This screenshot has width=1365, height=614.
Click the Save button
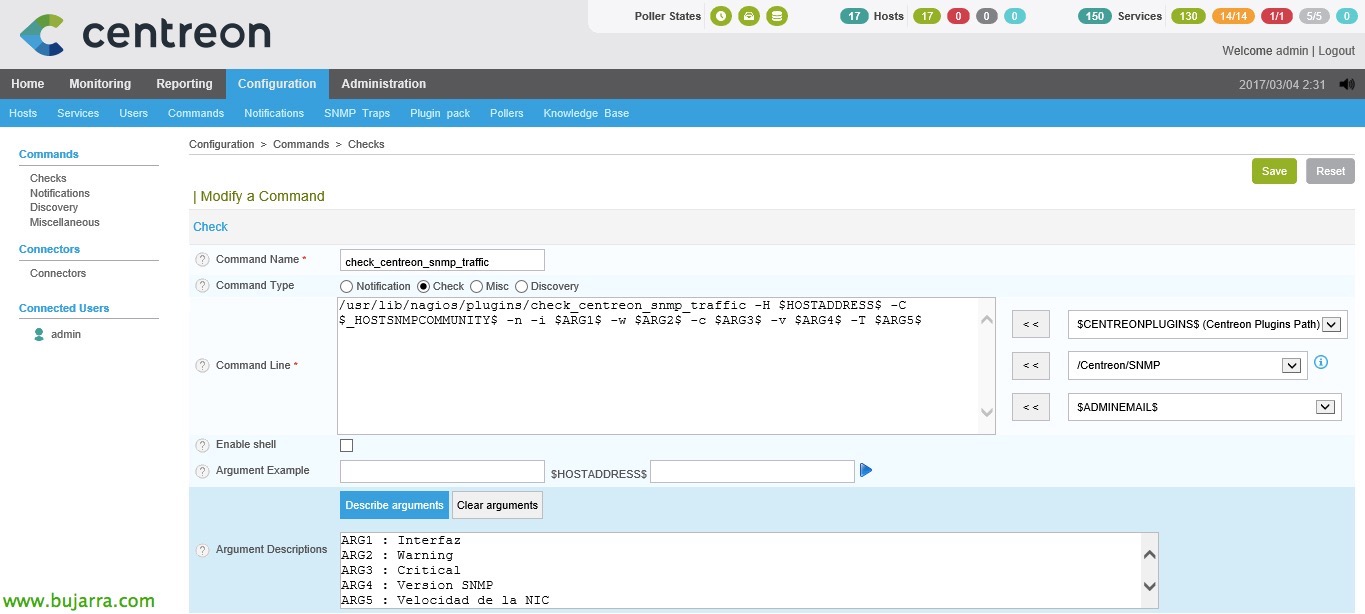pyautogui.click(x=1274, y=171)
